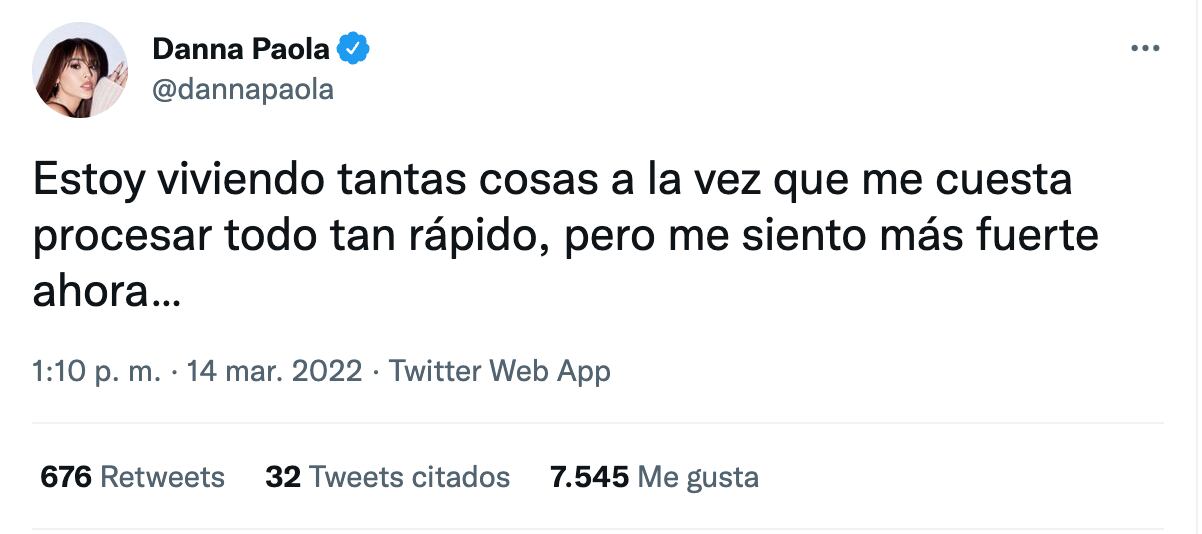1202x534 pixels.
Task: Click the date 14 mar. 2022
Action: 273,372
